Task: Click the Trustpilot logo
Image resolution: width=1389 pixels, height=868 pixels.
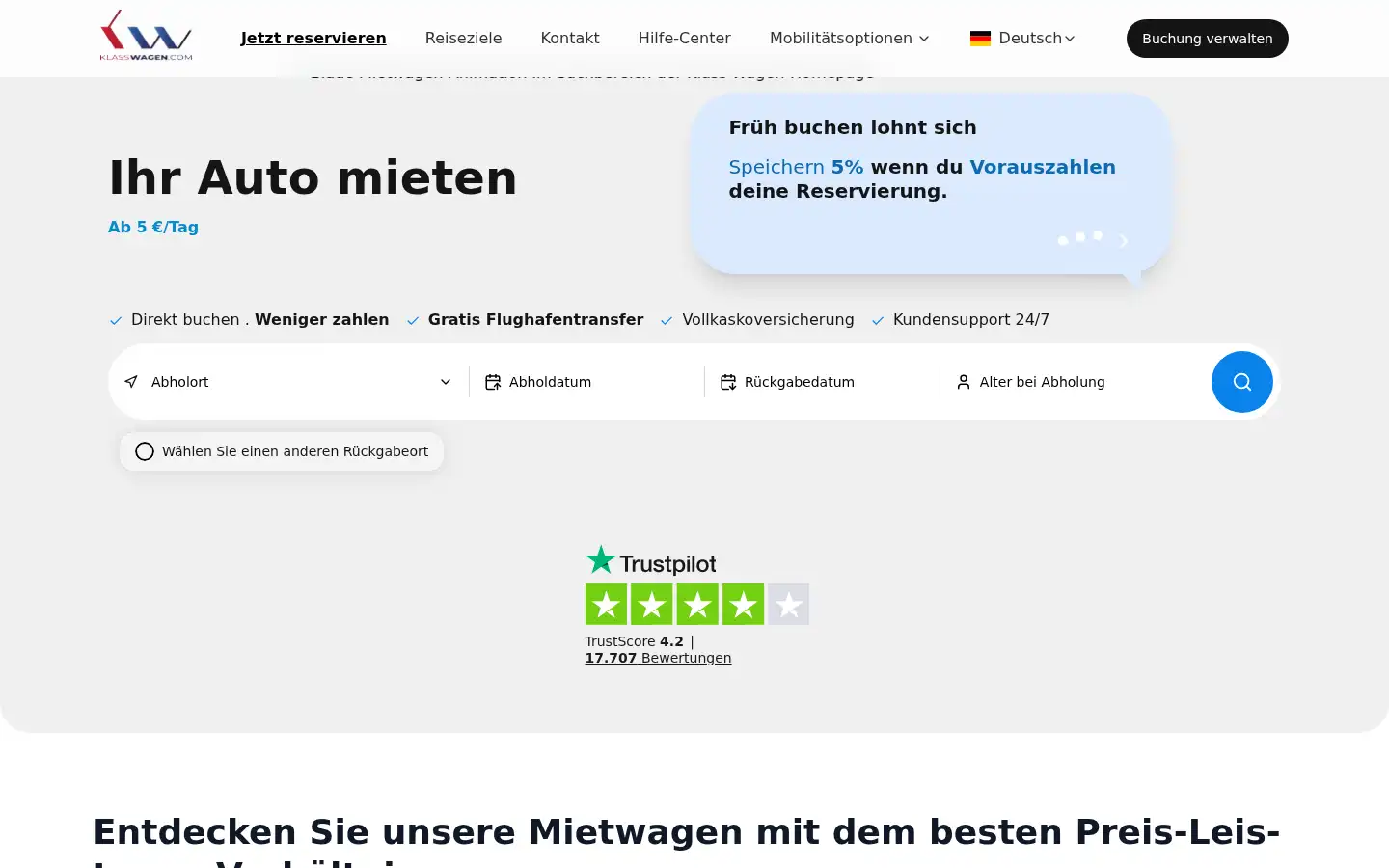Action: click(651, 561)
